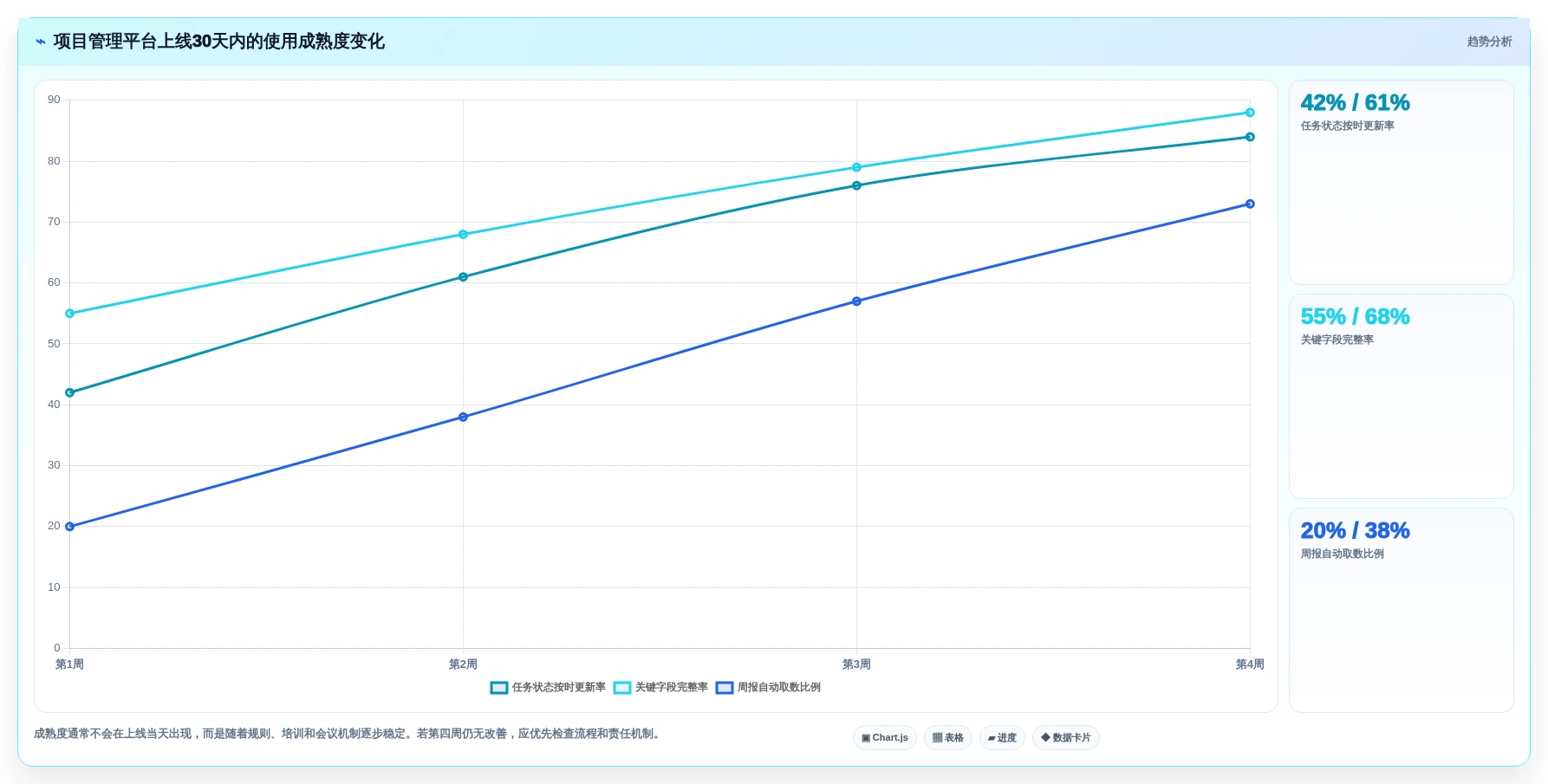
Task: Click the 周报自动取数比例 caption in third card
Action: [1342, 554]
